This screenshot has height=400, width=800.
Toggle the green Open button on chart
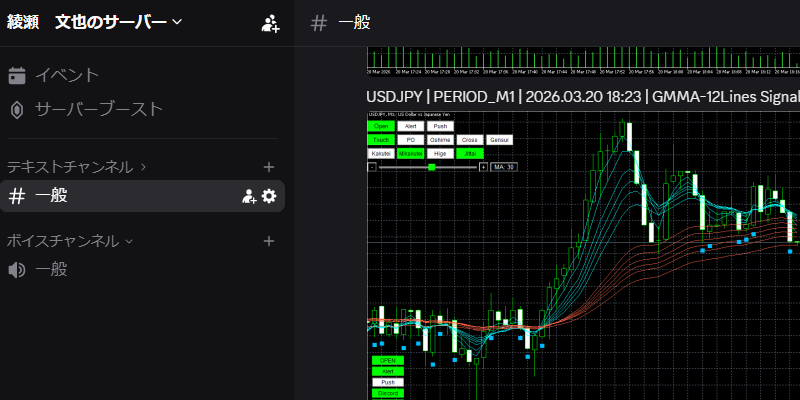tap(380, 126)
